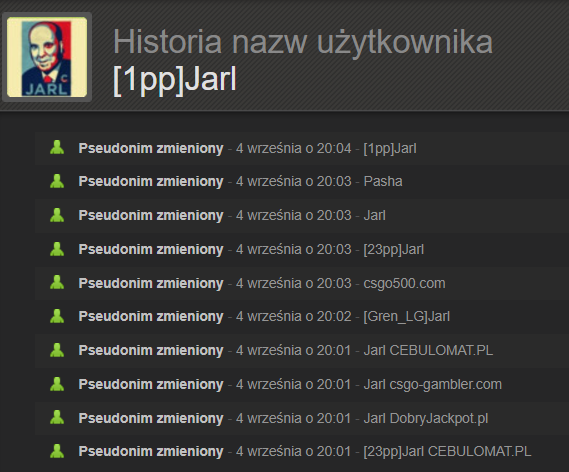Select the [Gren_LG]Jarl nickname text

pos(406,317)
